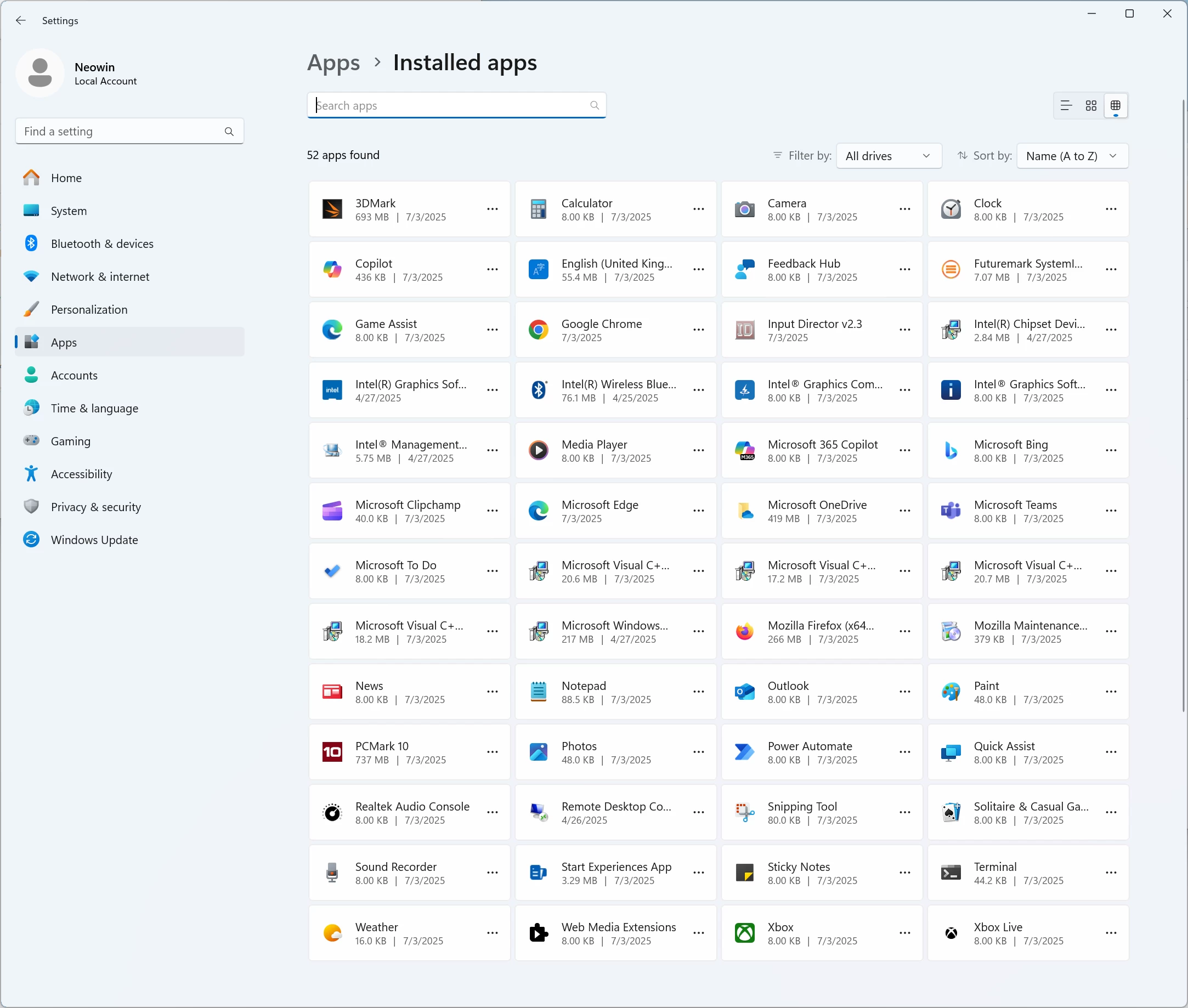Open Privacy & security settings

pyautogui.click(x=129, y=507)
